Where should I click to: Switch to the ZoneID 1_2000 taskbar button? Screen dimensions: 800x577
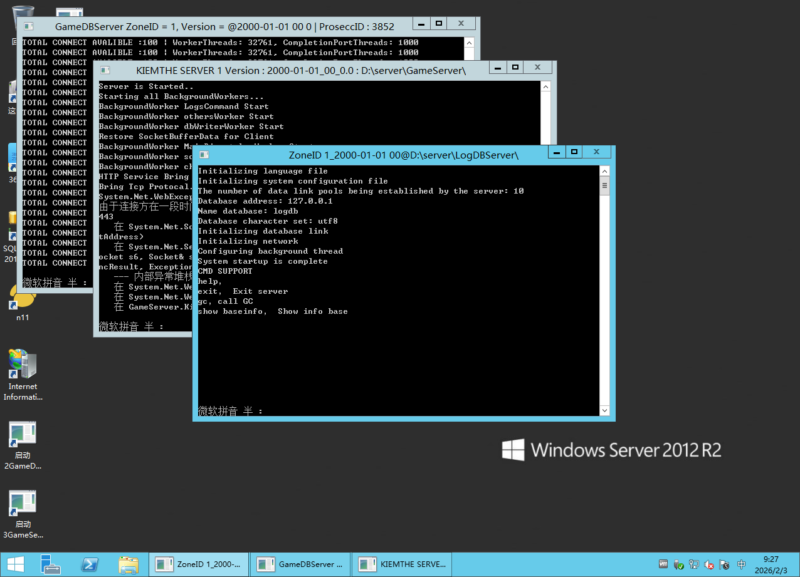click(197, 564)
